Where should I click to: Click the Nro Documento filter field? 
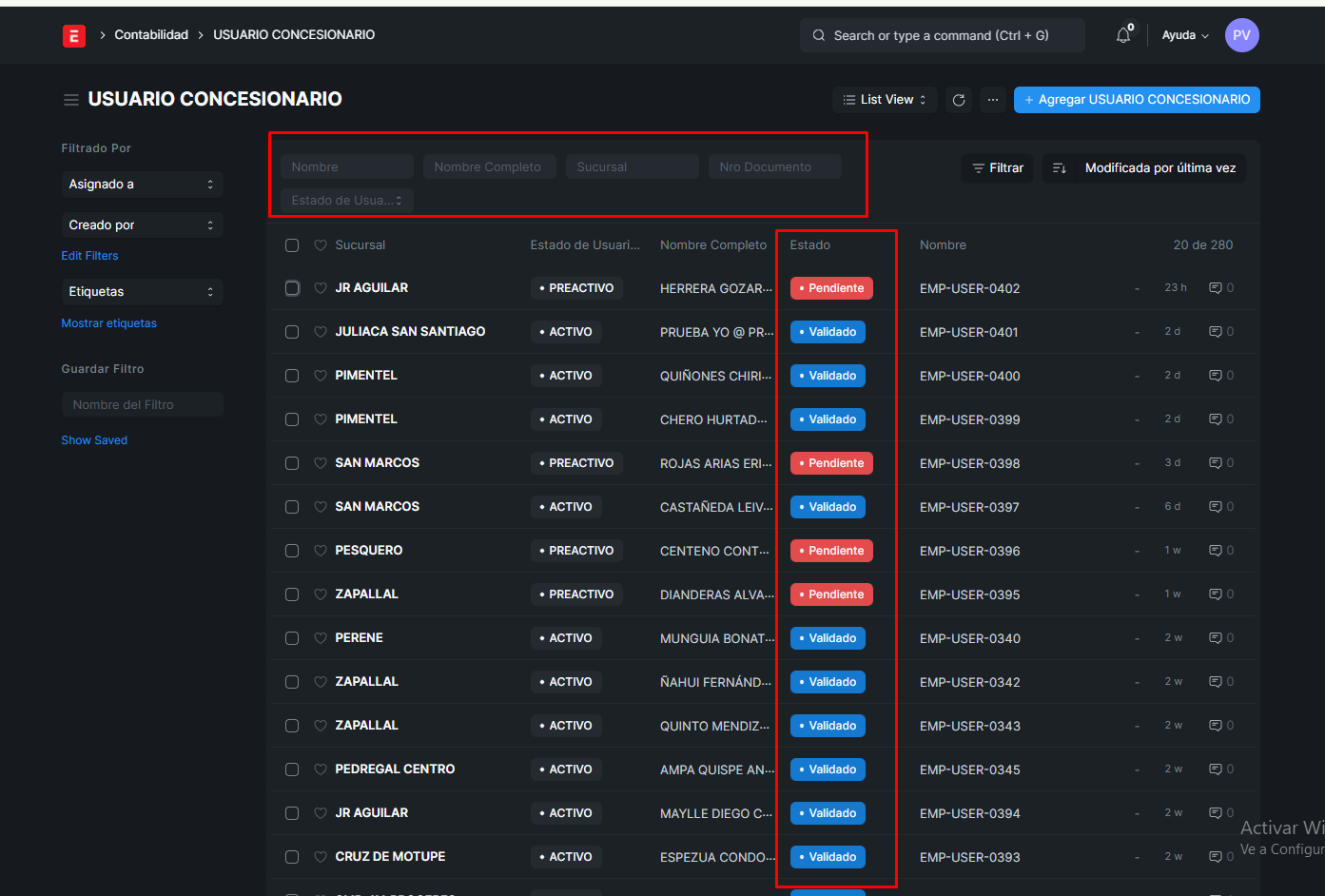pos(774,167)
